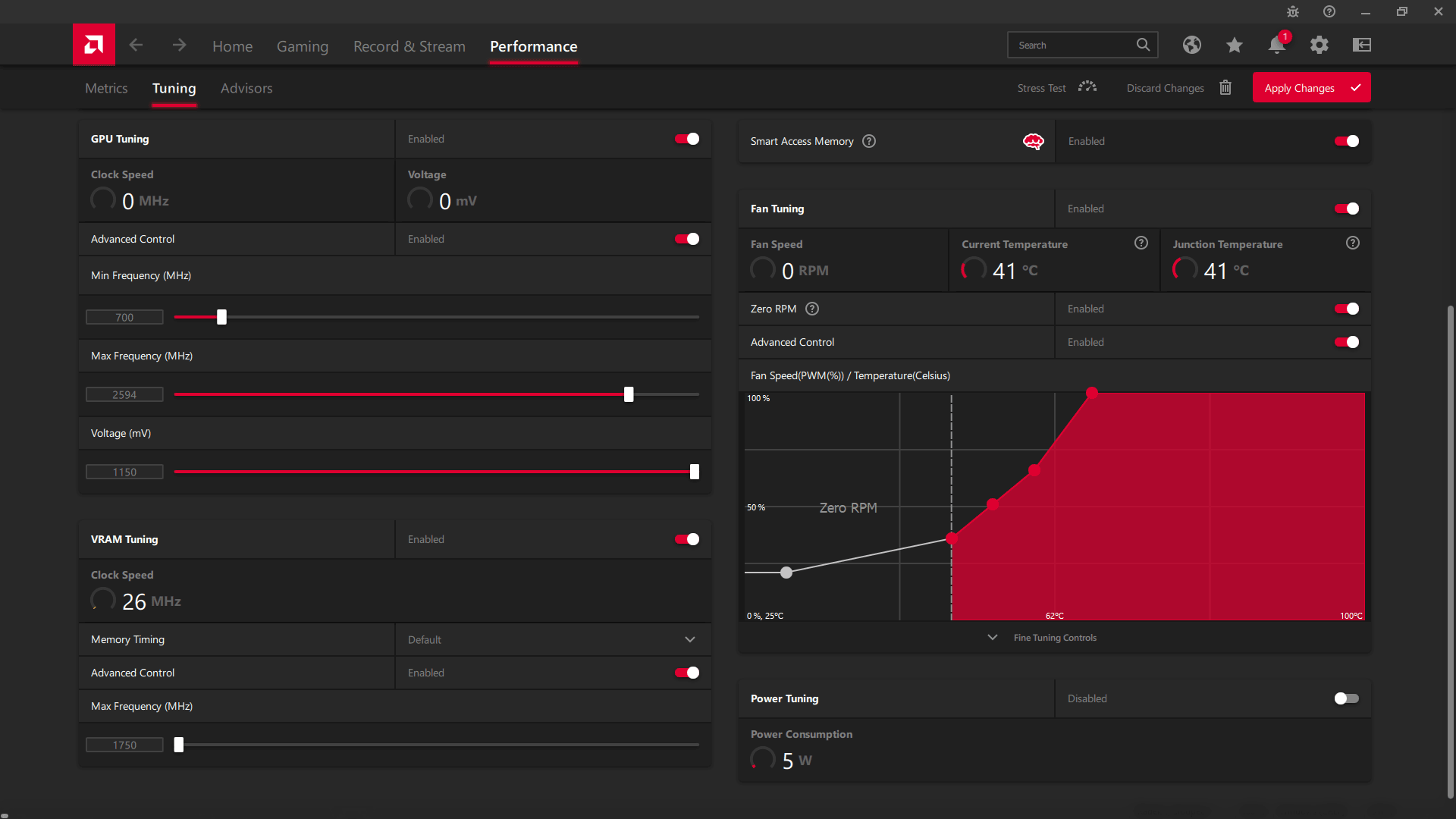Enable Power Tuning switch
1456x819 pixels.
tap(1347, 698)
